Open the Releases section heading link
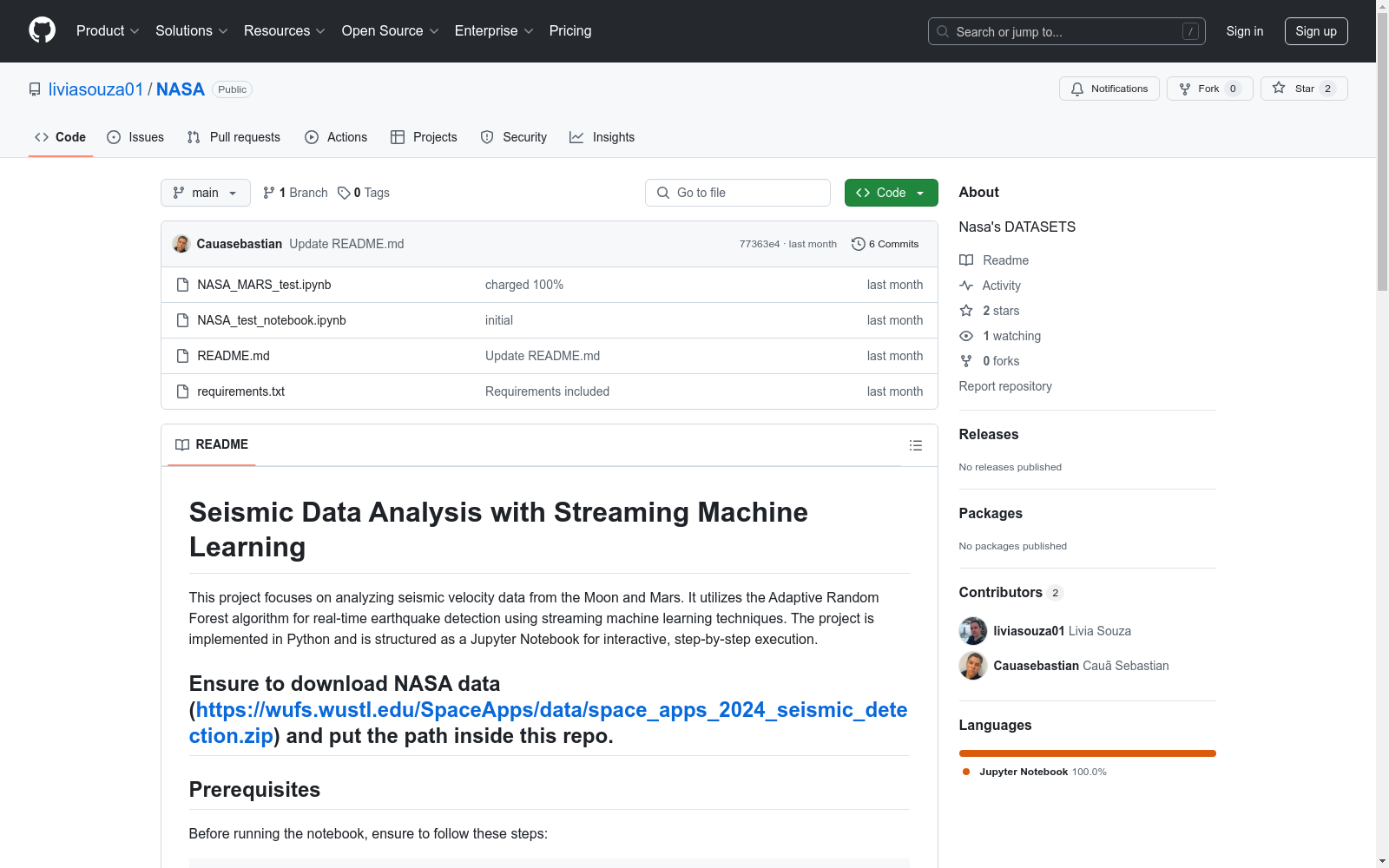 [989, 434]
